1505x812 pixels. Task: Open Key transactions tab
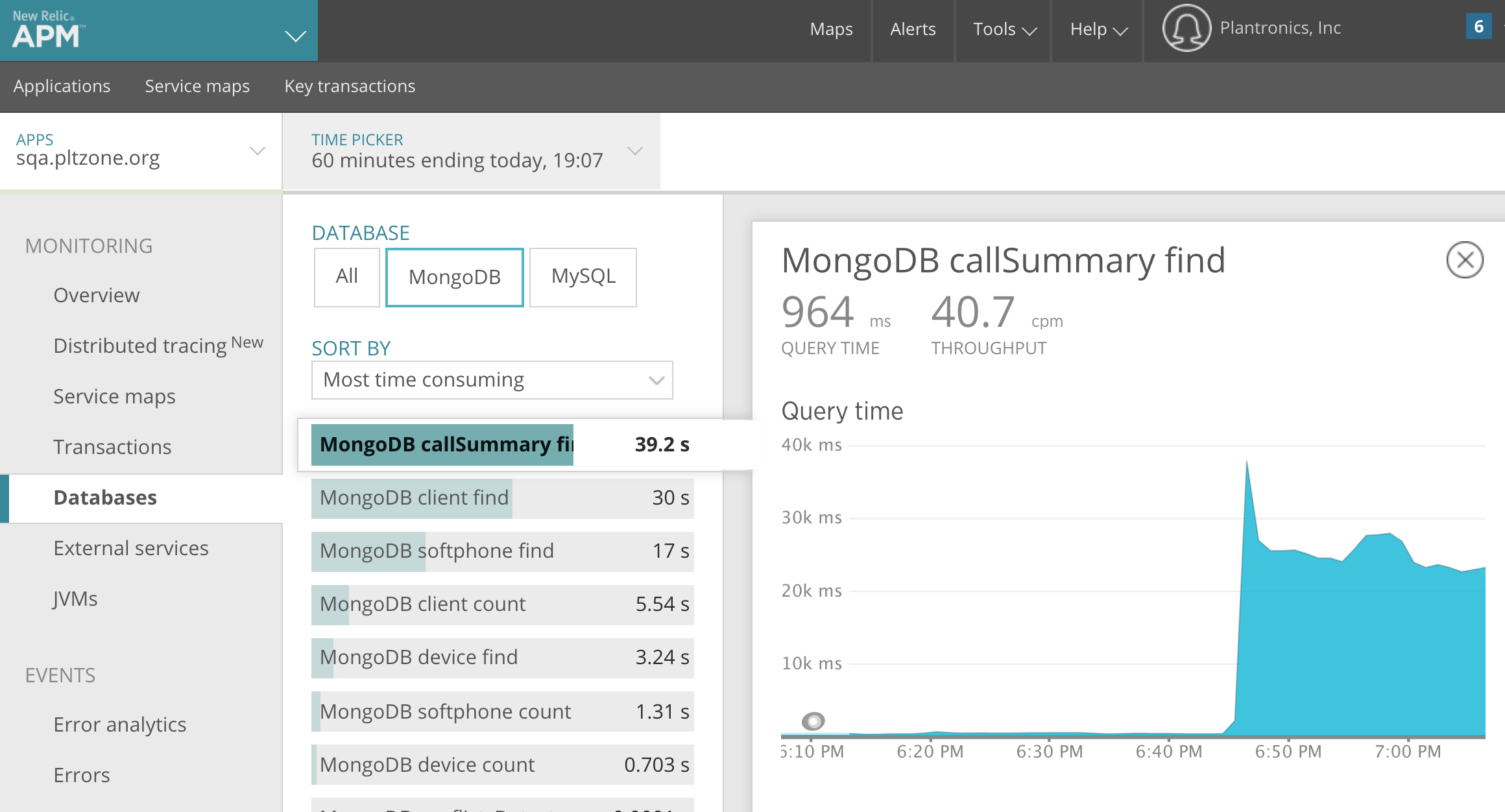coord(350,86)
